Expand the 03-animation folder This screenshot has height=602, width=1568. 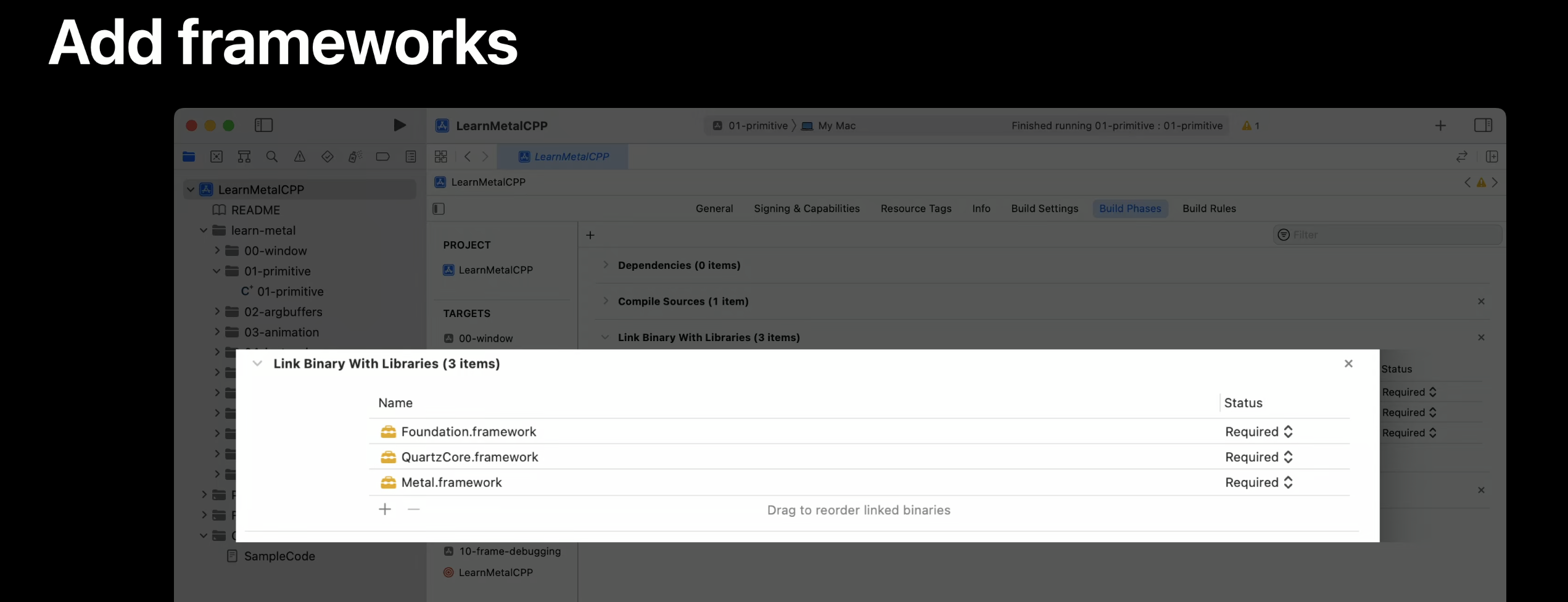coord(217,332)
